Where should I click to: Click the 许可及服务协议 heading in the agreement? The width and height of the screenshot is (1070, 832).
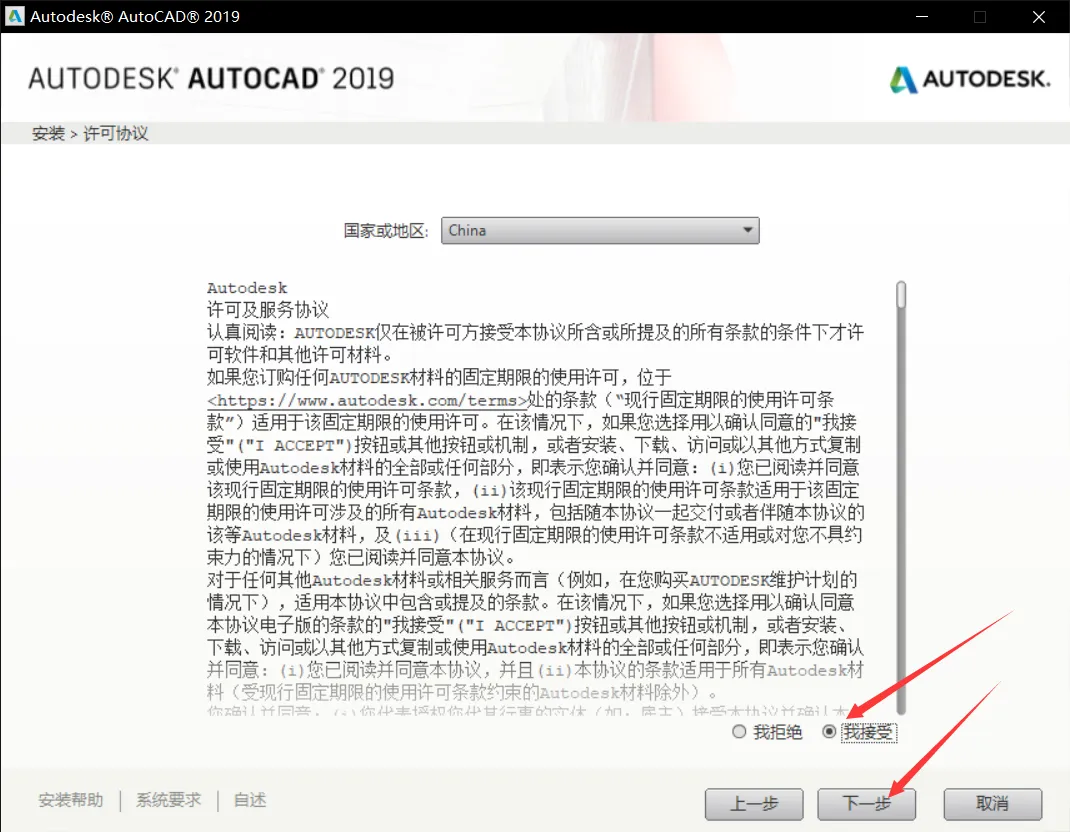[x=268, y=310]
